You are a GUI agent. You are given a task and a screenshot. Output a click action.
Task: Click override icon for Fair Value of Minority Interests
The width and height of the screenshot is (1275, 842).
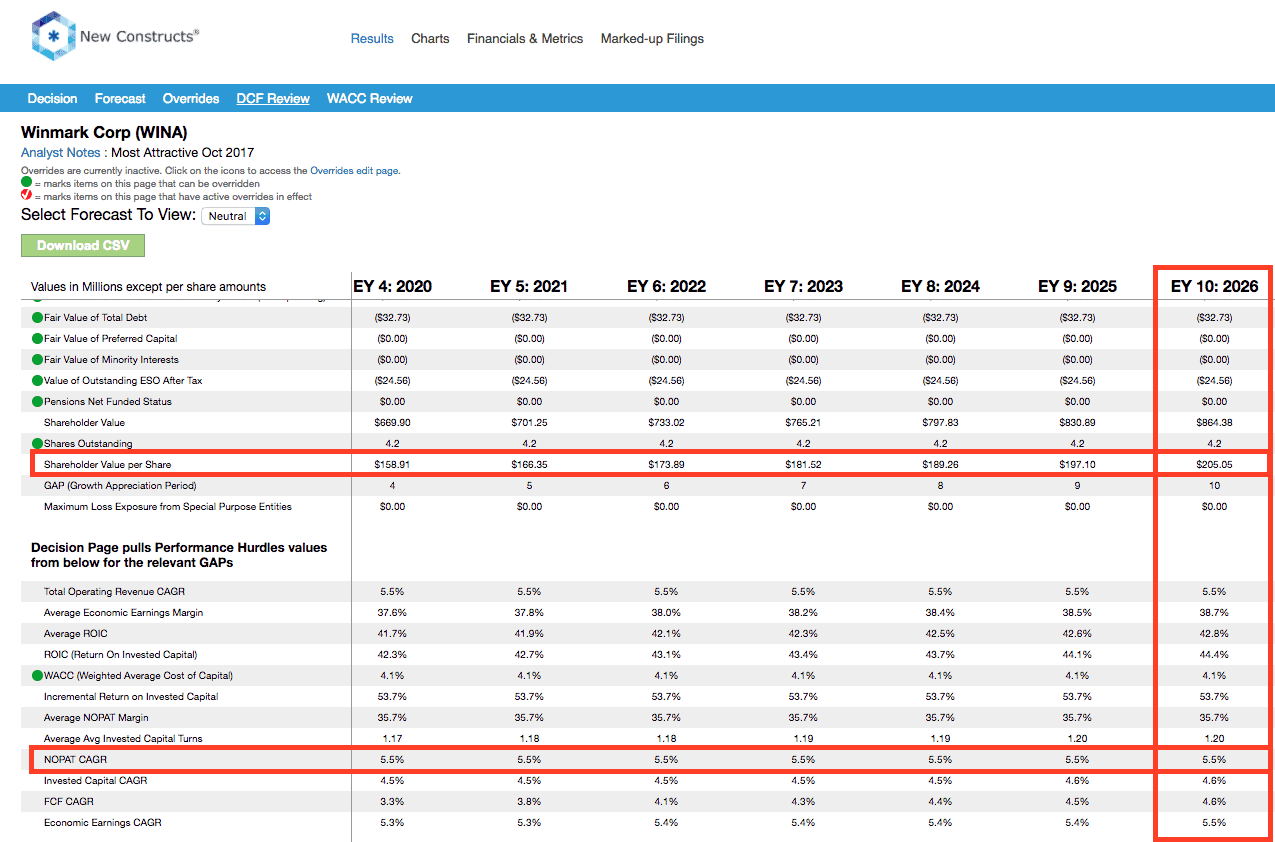(x=37, y=359)
